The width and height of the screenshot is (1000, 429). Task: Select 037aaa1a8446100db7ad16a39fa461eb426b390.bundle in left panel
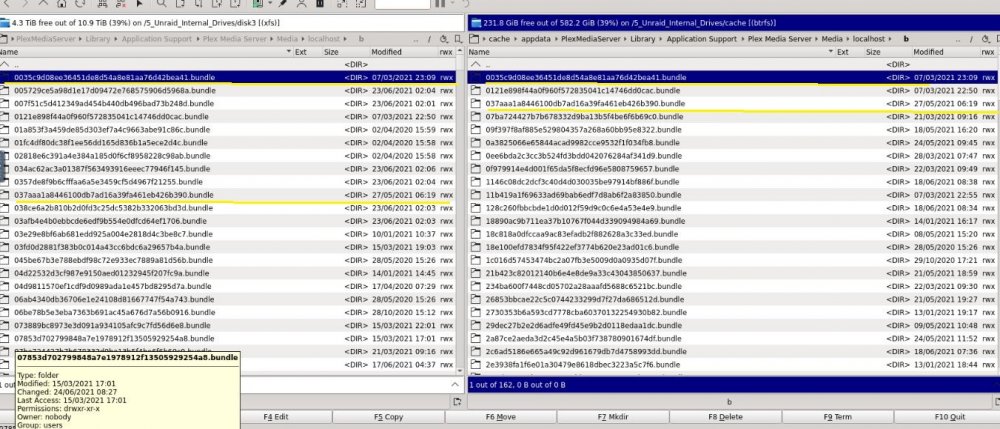coord(228,194)
